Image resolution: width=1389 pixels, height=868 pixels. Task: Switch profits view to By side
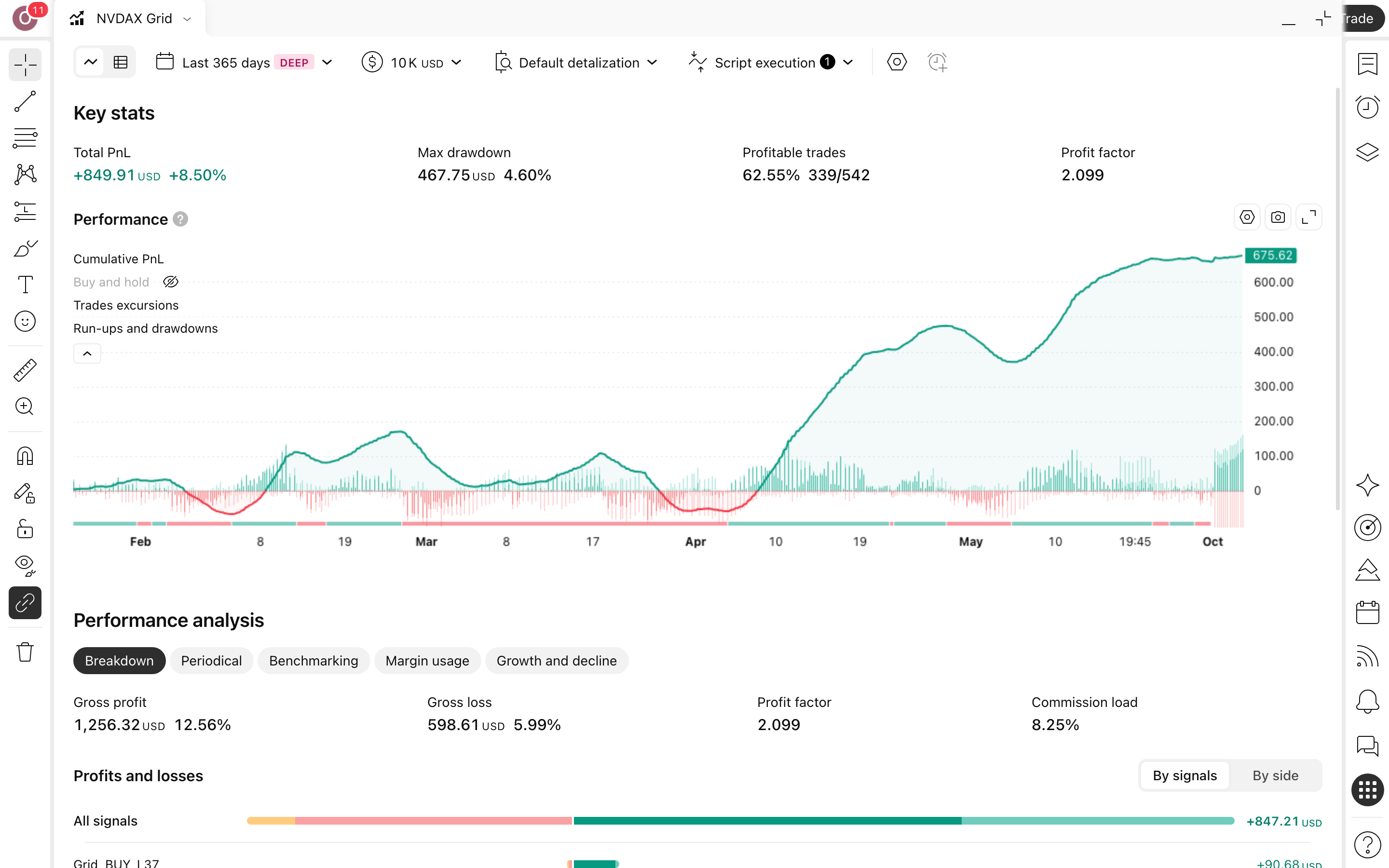tap(1275, 775)
